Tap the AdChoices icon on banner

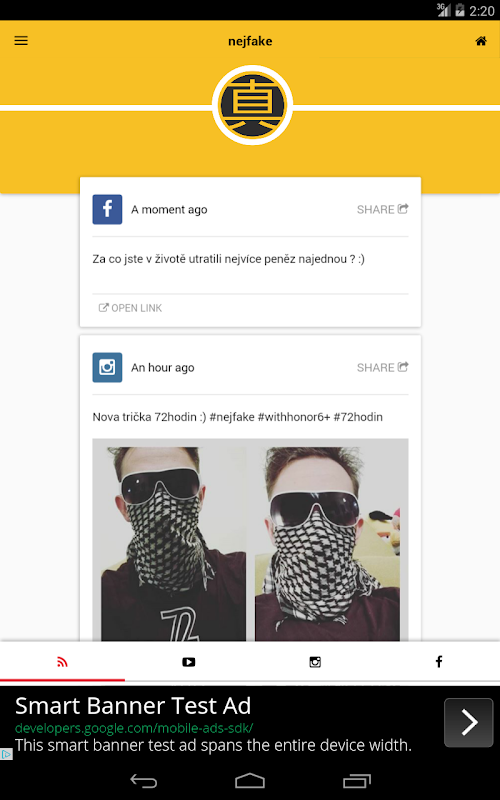6,754
